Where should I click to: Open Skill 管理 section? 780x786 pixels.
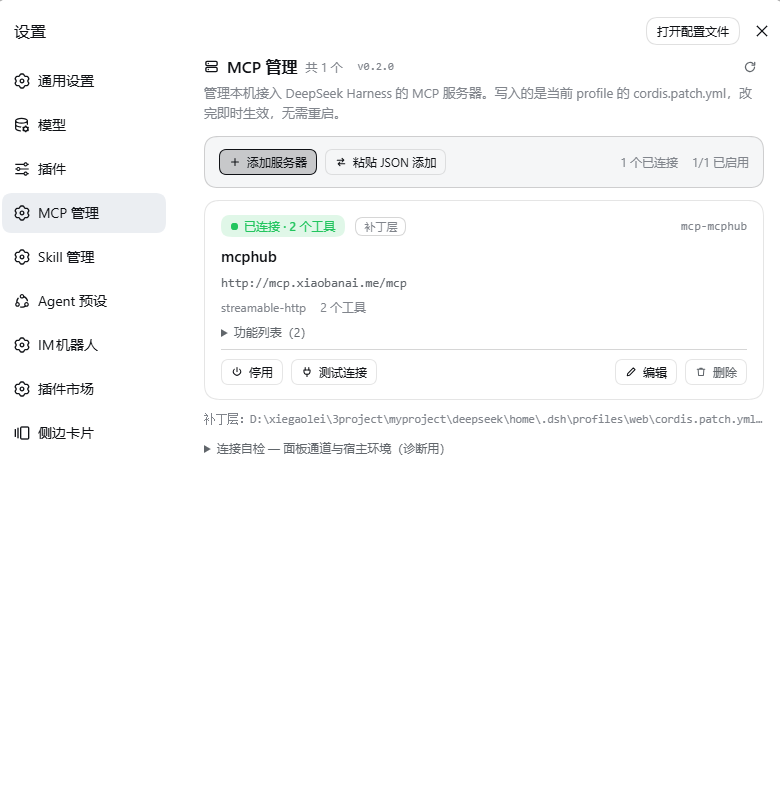84,257
